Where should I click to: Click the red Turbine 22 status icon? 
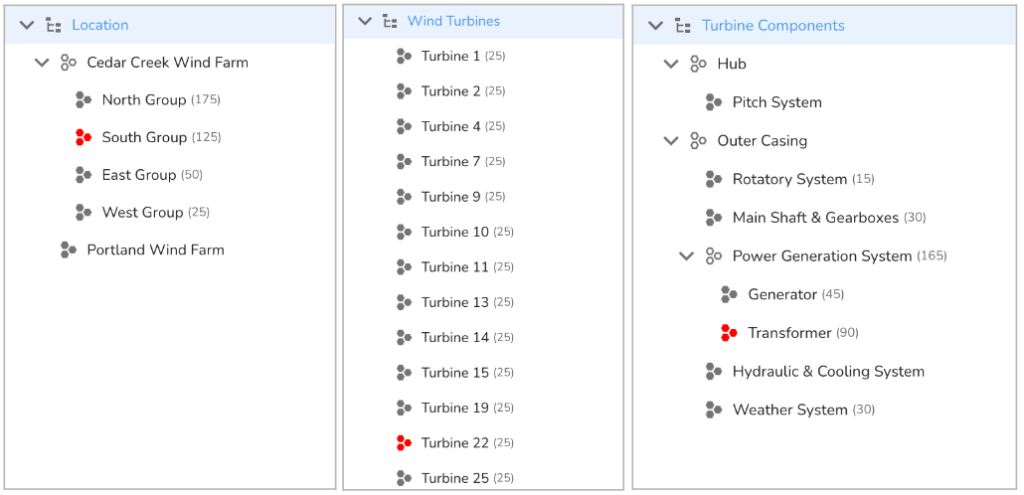404,443
